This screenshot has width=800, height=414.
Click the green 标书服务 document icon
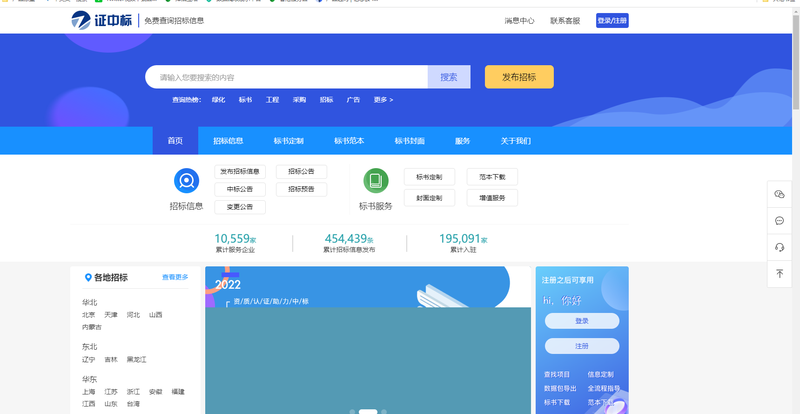(376, 181)
